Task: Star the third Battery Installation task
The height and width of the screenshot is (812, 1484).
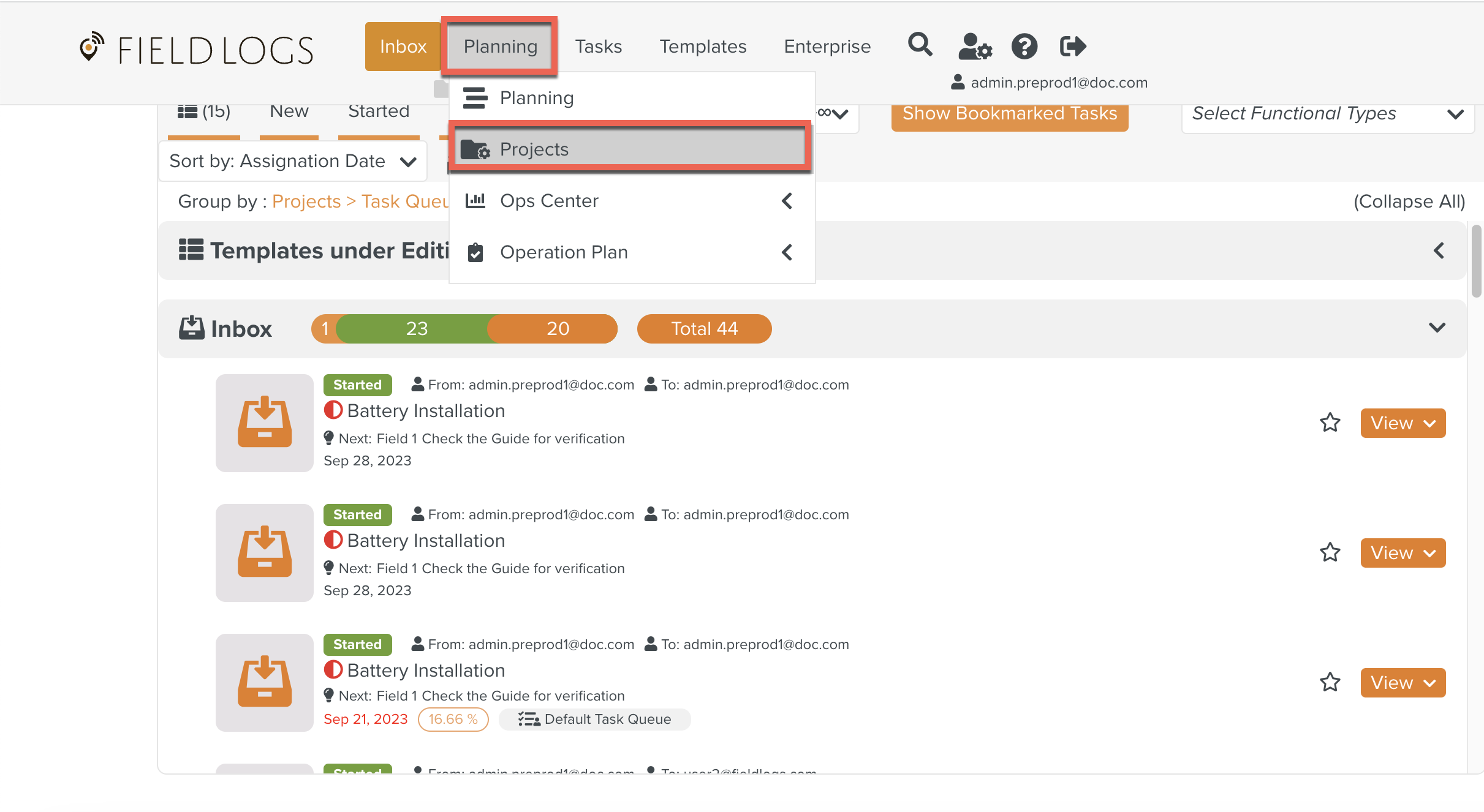Action: click(x=1330, y=683)
